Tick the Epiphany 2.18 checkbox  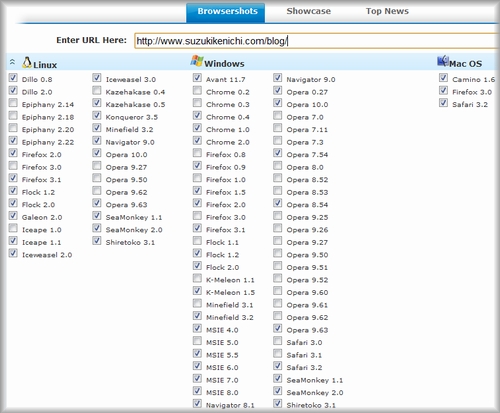[13, 116]
